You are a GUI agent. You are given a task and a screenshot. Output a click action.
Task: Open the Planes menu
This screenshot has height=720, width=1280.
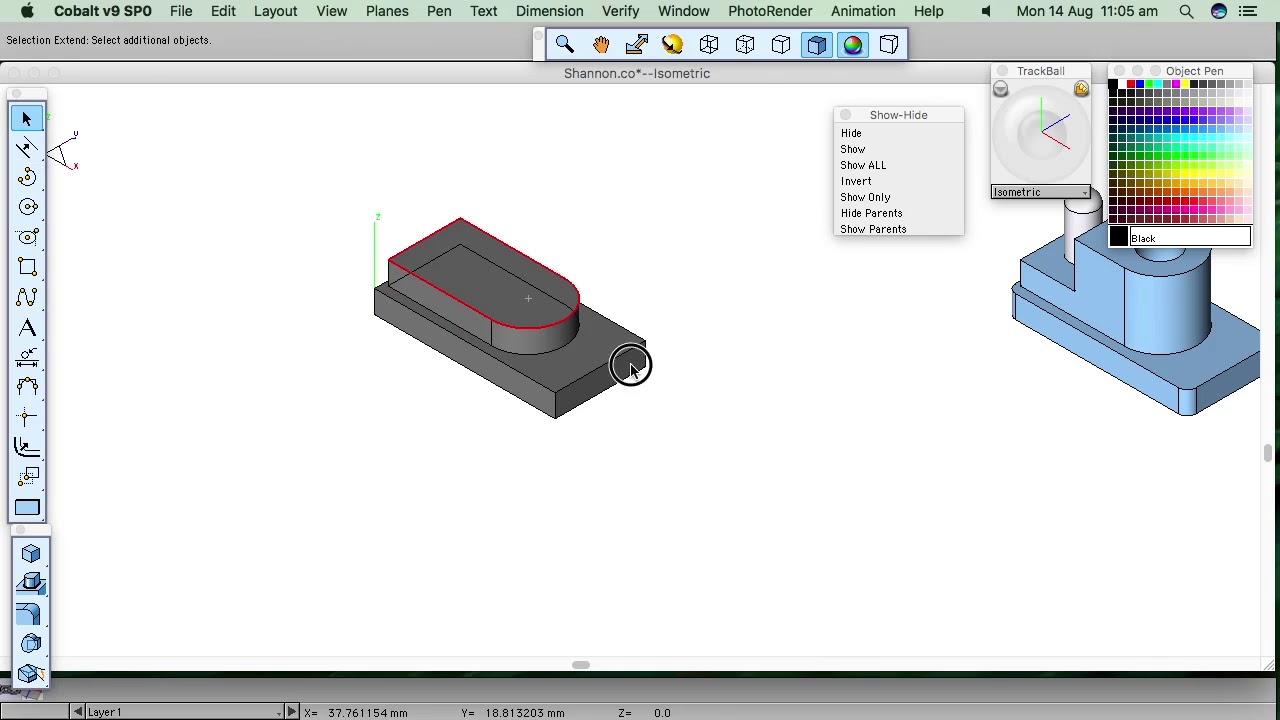(387, 11)
